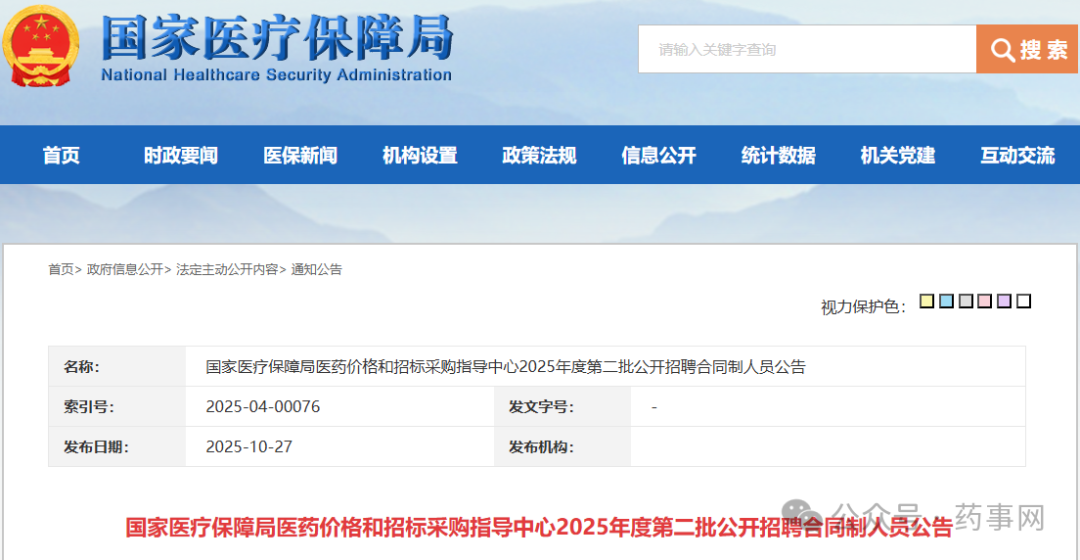Open the 机关党建 navigation item
Screen dimensions: 1080x560
pos(898,155)
